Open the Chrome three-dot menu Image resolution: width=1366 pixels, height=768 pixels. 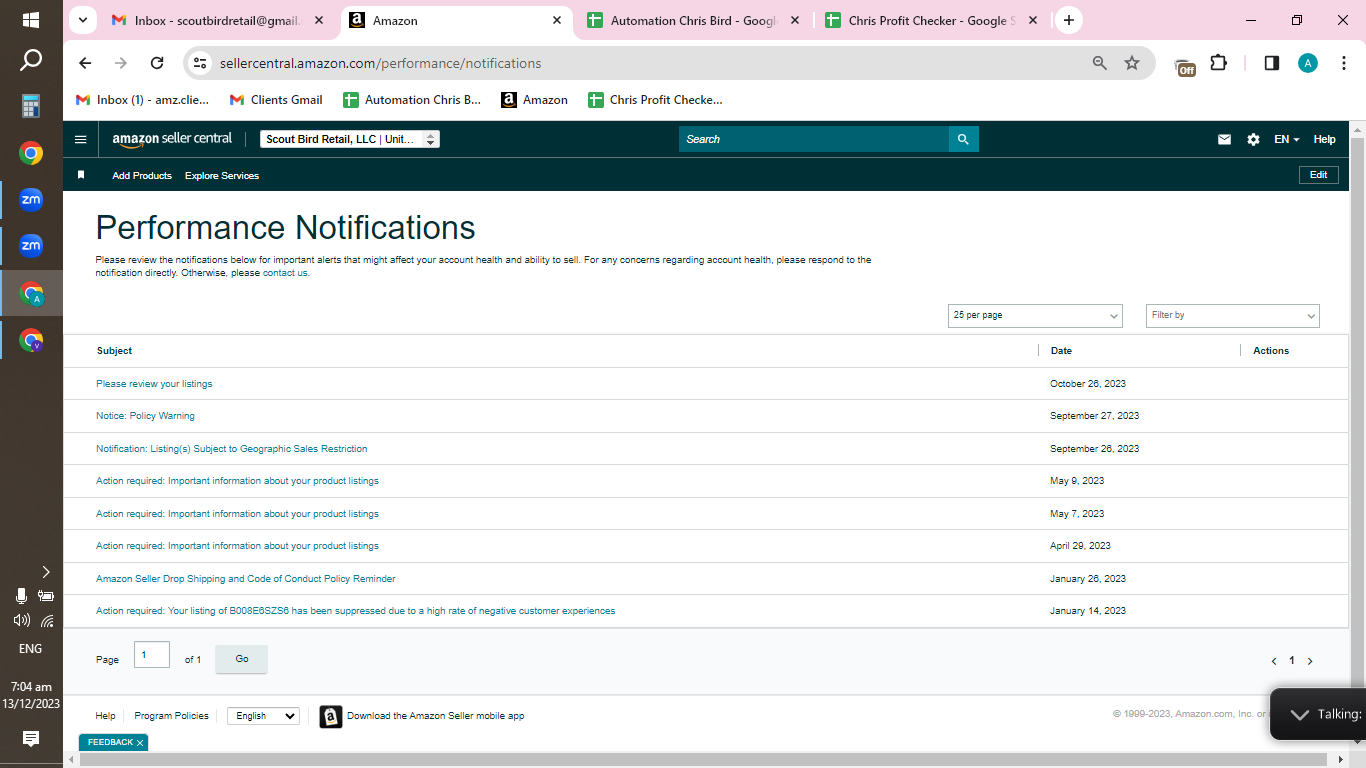pos(1344,63)
